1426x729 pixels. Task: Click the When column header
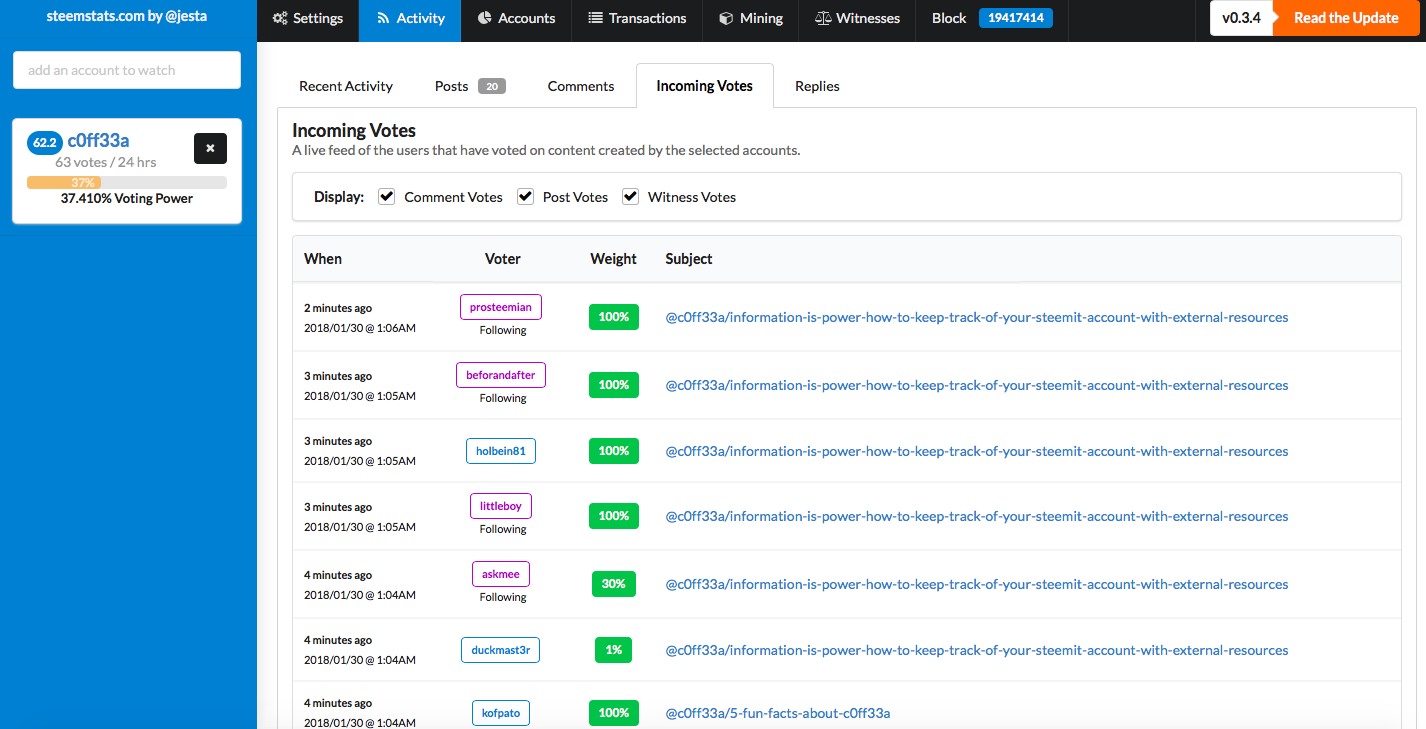click(x=323, y=259)
